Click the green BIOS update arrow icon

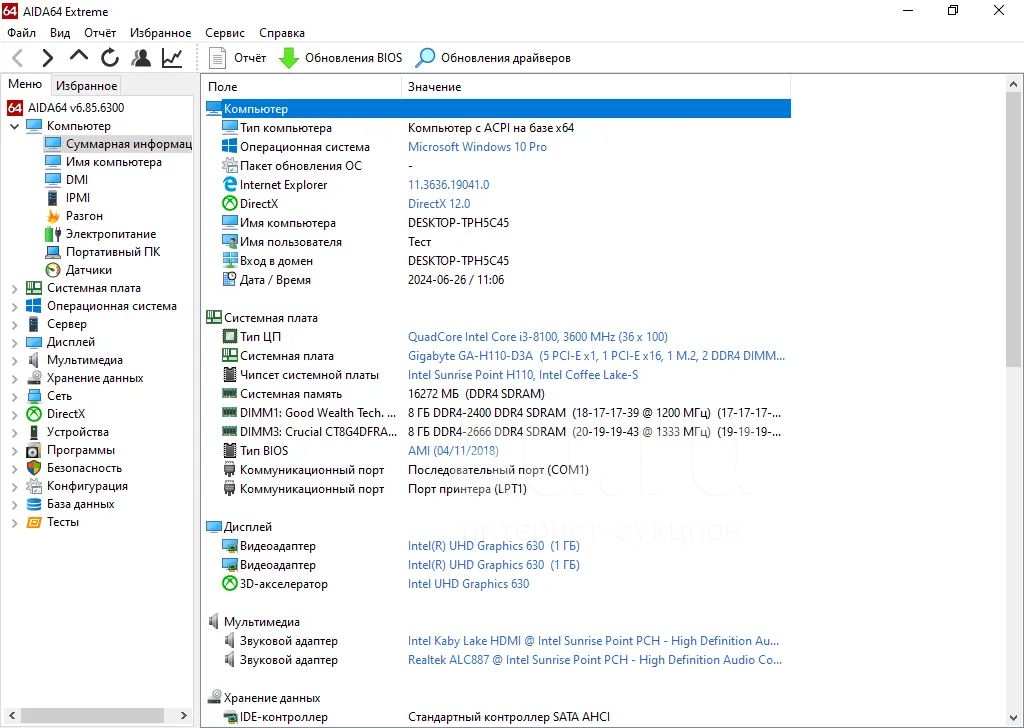tap(289, 58)
